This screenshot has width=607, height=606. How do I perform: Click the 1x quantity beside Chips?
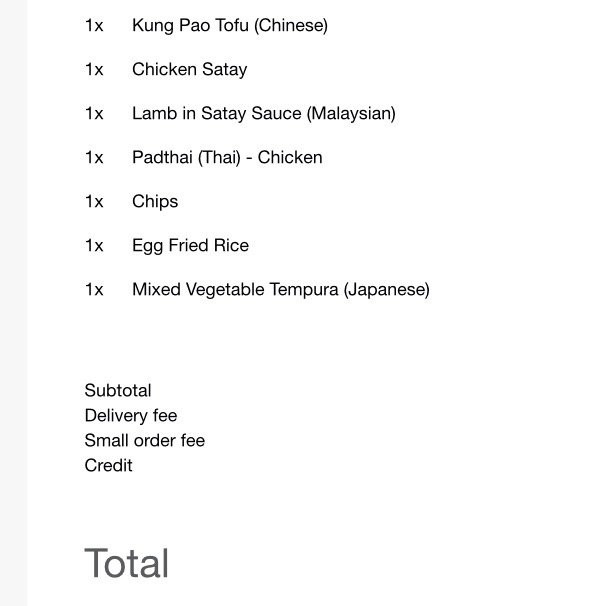tap(94, 202)
